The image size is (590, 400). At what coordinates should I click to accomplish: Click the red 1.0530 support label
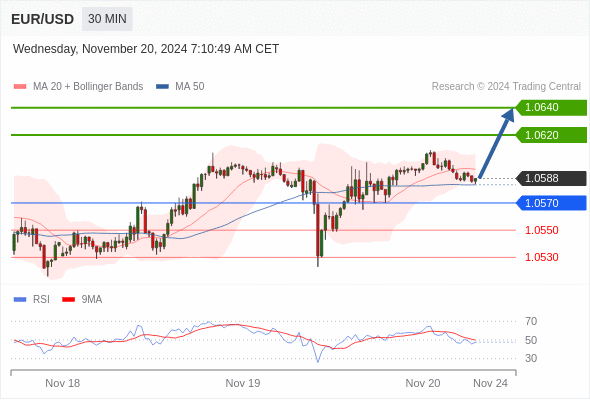541,257
